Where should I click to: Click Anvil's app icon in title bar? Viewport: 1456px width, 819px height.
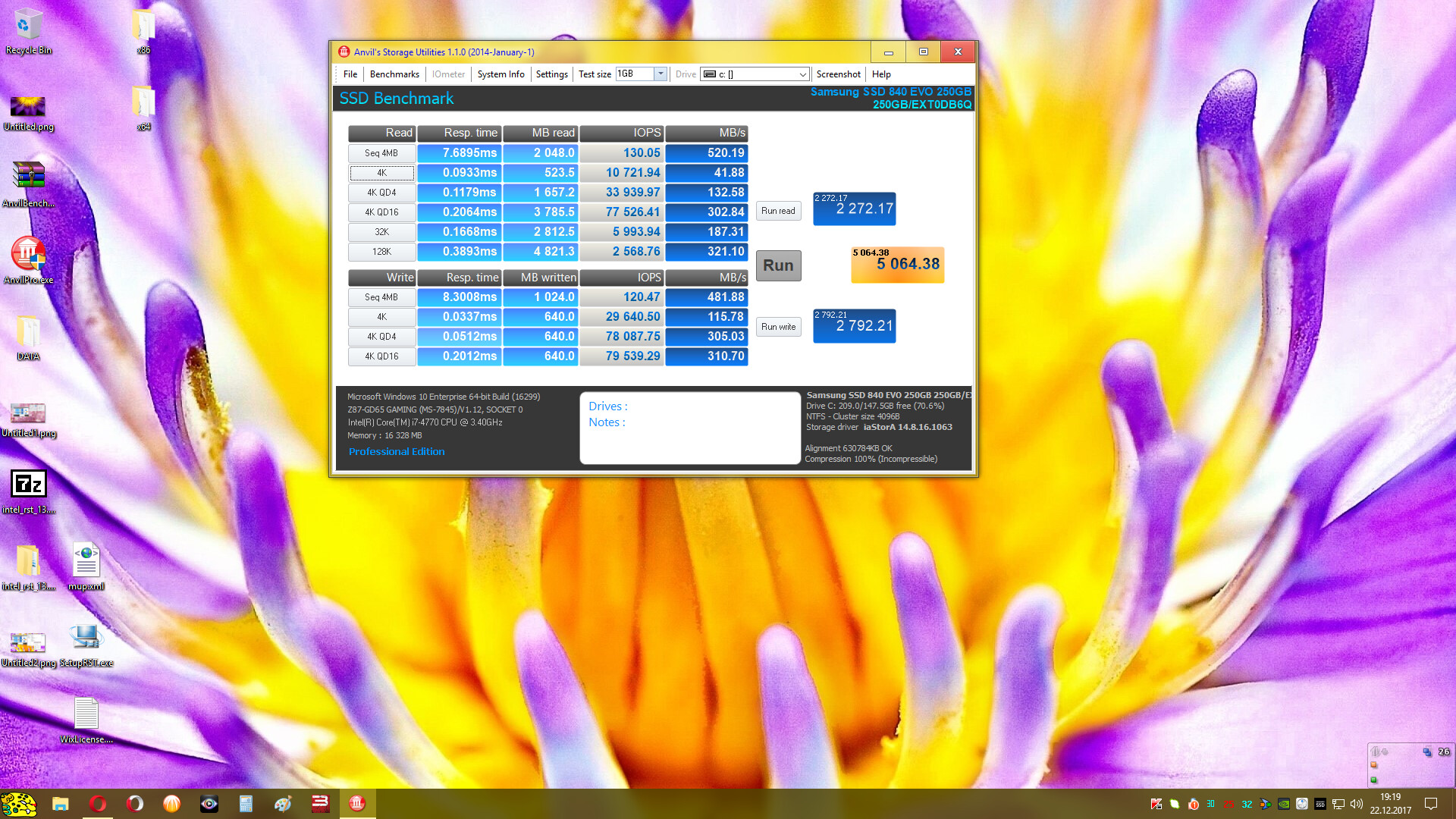pyautogui.click(x=344, y=52)
